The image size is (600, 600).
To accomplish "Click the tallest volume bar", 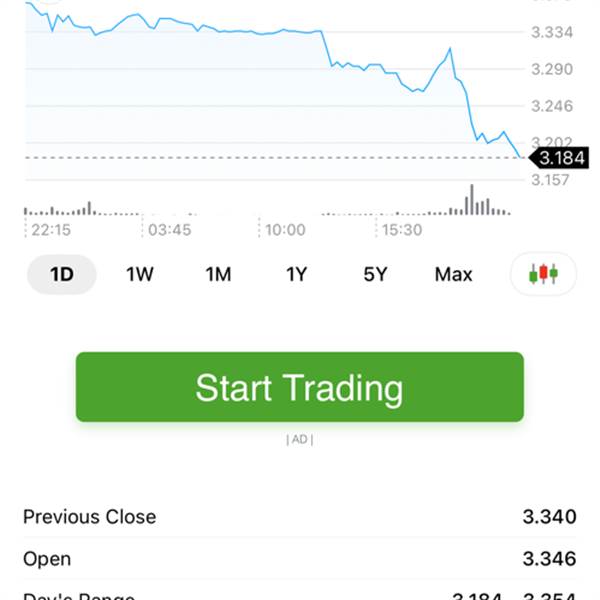I will click(x=472, y=199).
